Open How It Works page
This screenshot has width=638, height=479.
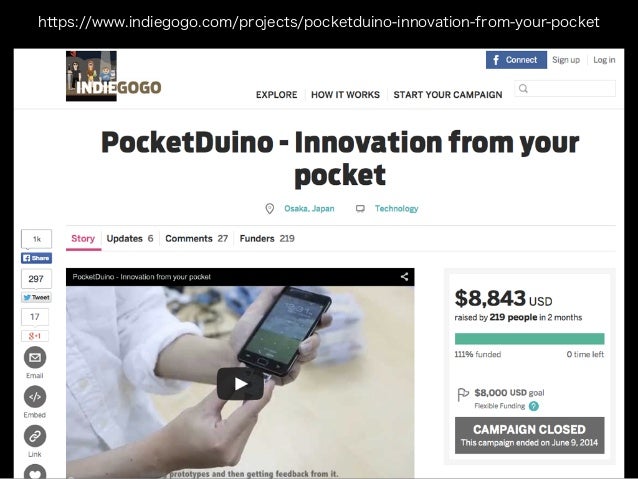[345, 95]
